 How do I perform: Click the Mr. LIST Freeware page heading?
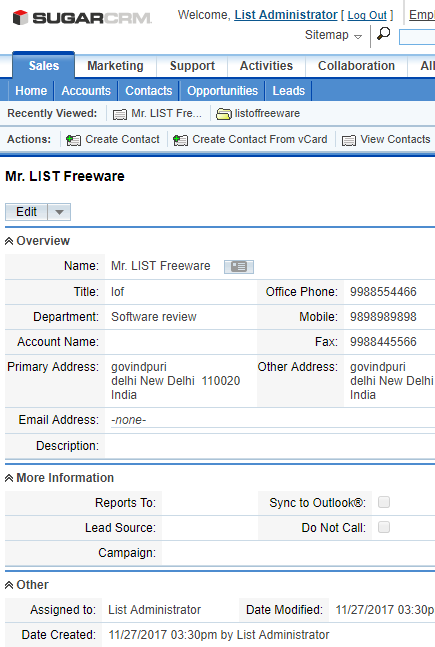coord(65,176)
